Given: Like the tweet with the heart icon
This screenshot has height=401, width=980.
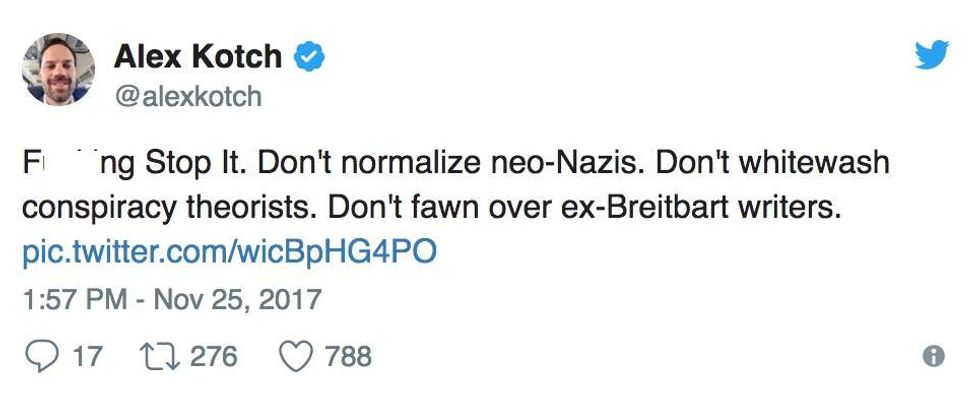Looking at the screenshot, I should point(295,357).
